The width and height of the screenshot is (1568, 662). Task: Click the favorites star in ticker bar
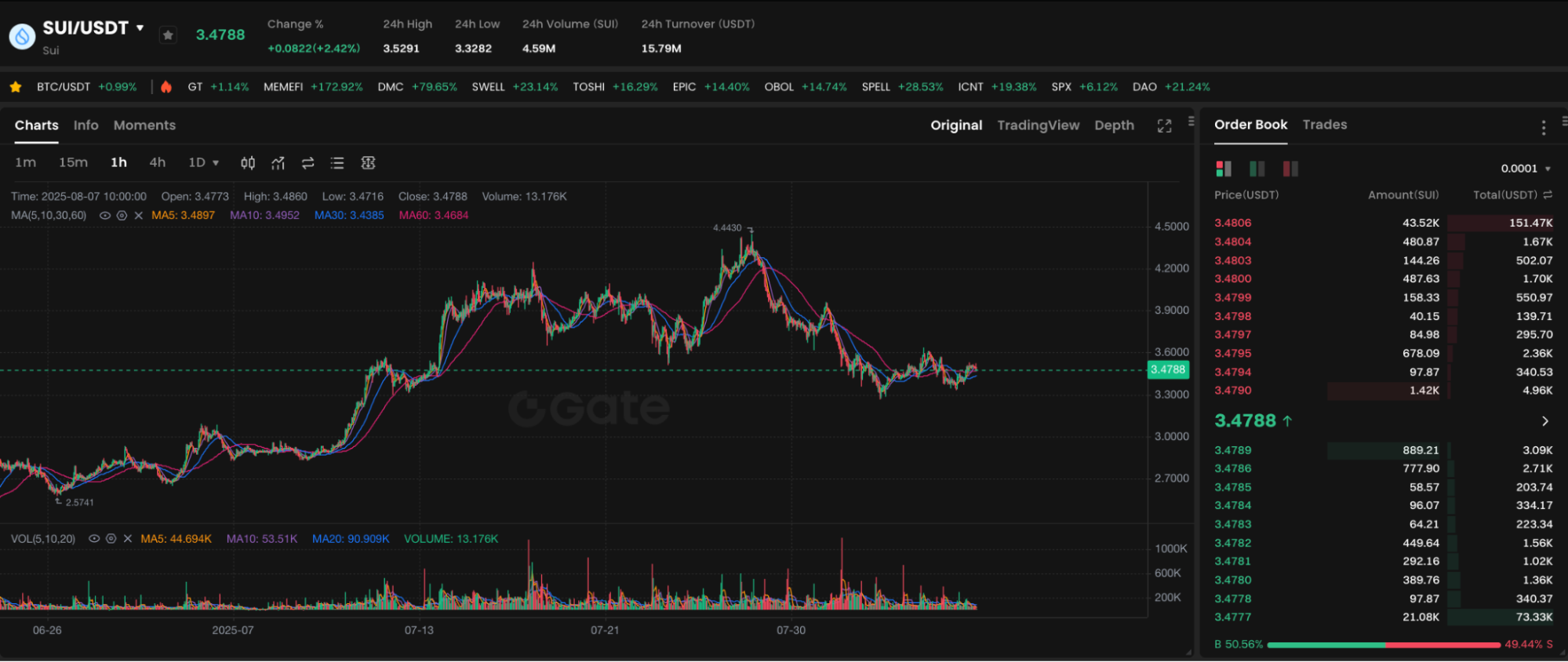pyautogui.click(x=16, y=87)
